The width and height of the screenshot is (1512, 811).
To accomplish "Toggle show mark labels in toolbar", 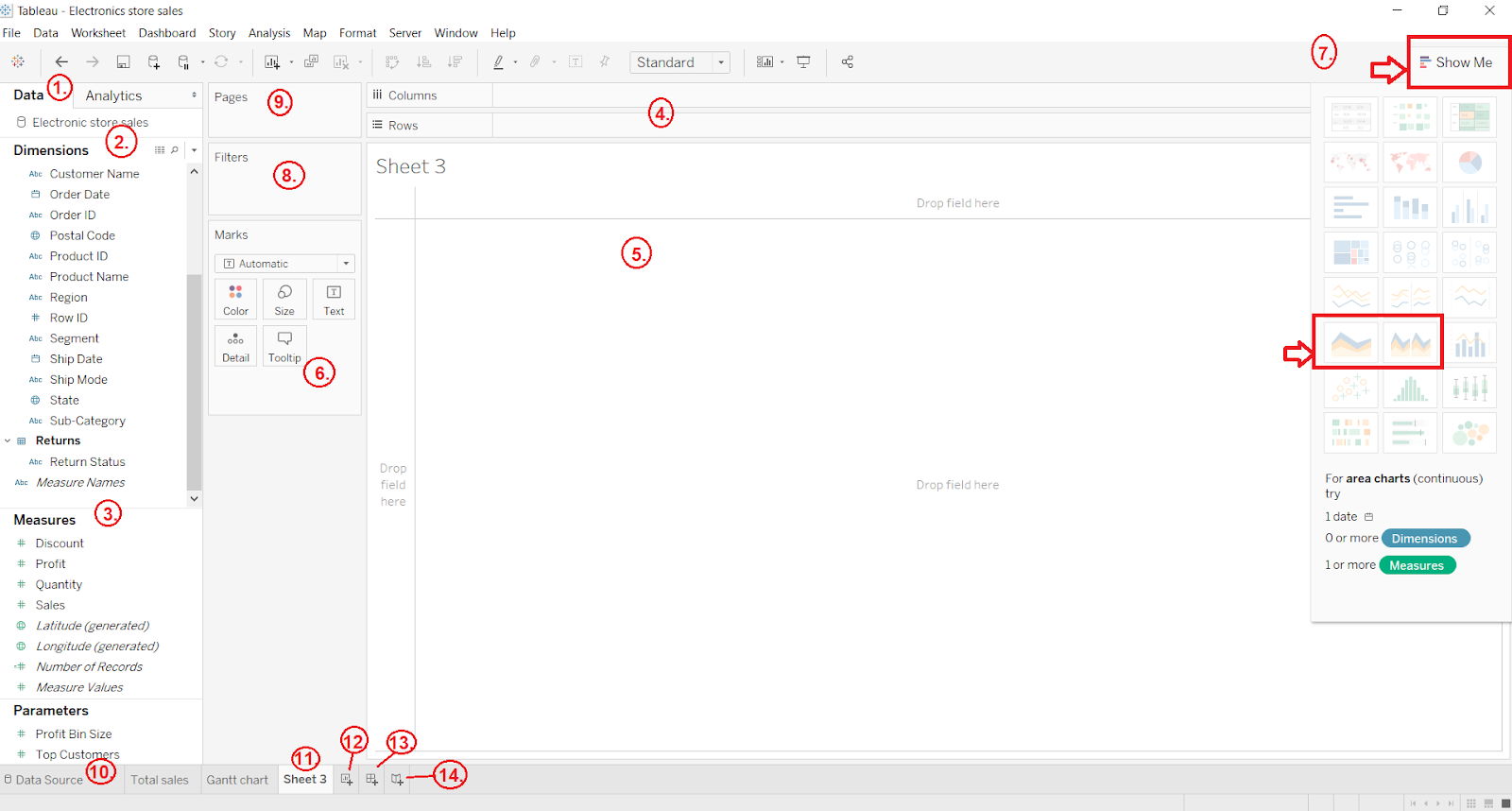I will [x=576, y=62].
